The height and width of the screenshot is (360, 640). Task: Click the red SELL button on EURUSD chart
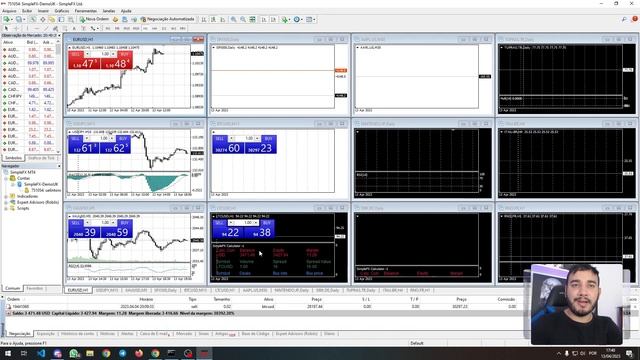(84, 61)
